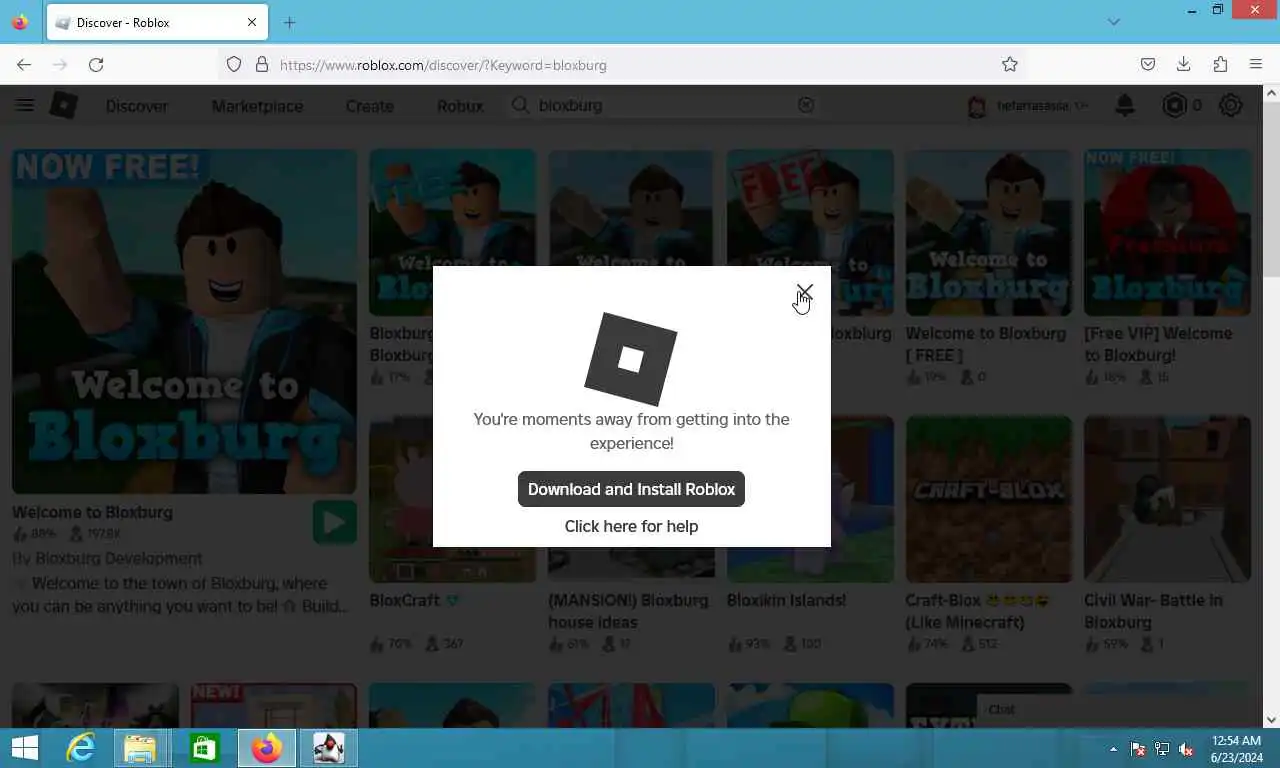
Task: Open File Explorer from the taskbar
Action: tap(141, 748)
